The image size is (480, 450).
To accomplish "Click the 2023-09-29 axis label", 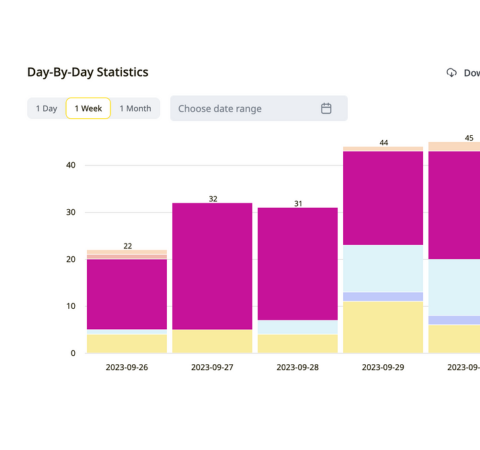I will 383,367.
